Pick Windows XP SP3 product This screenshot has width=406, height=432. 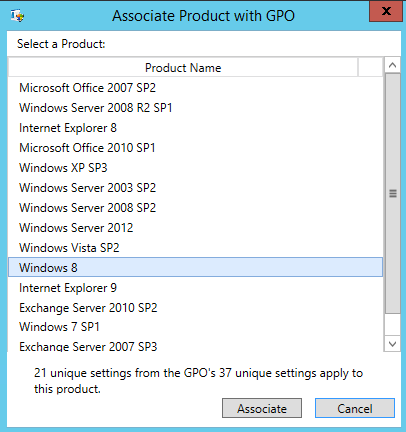(195, 168)
